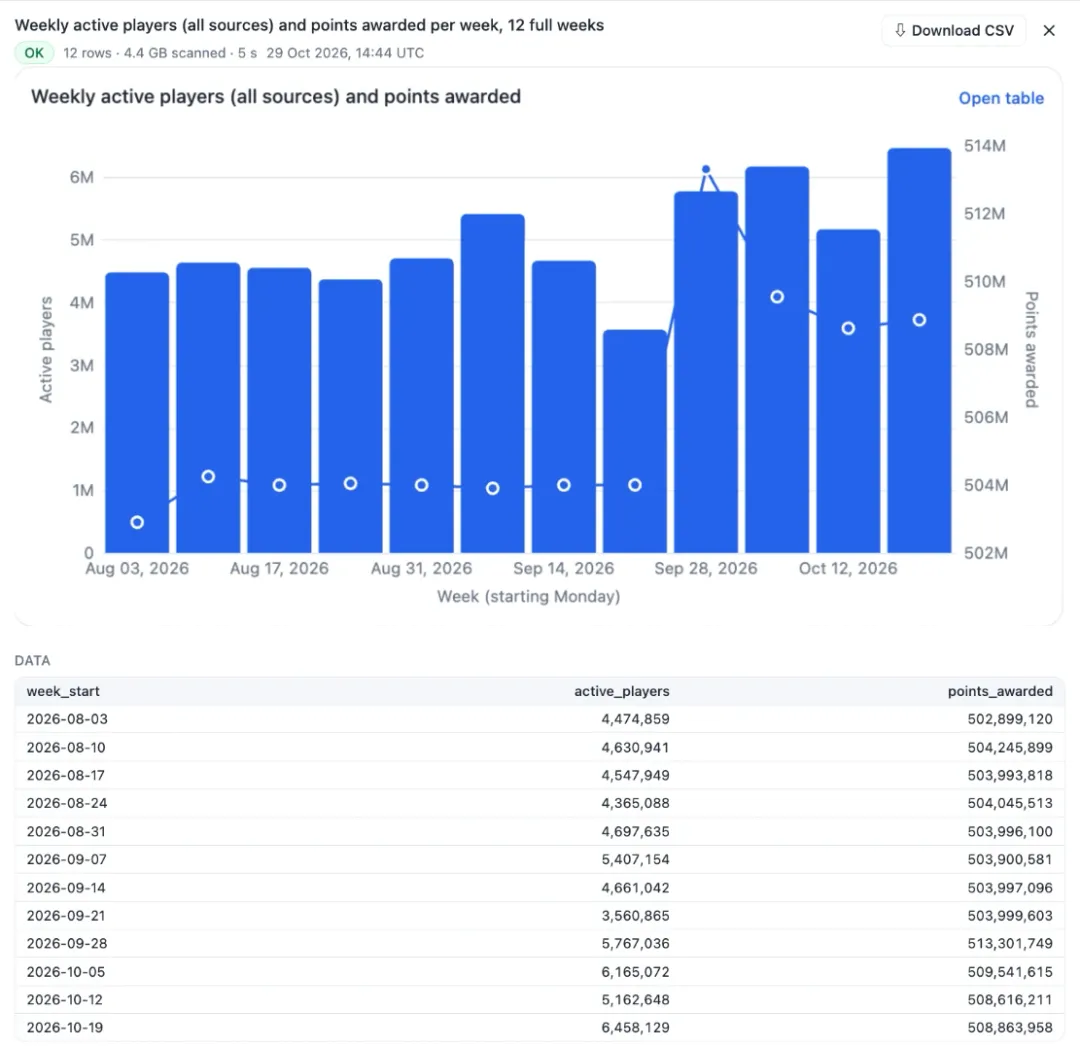The image size is (1080, 1046).
Task: Select the 4,697,635 active players cell
Action: (635, 831)
